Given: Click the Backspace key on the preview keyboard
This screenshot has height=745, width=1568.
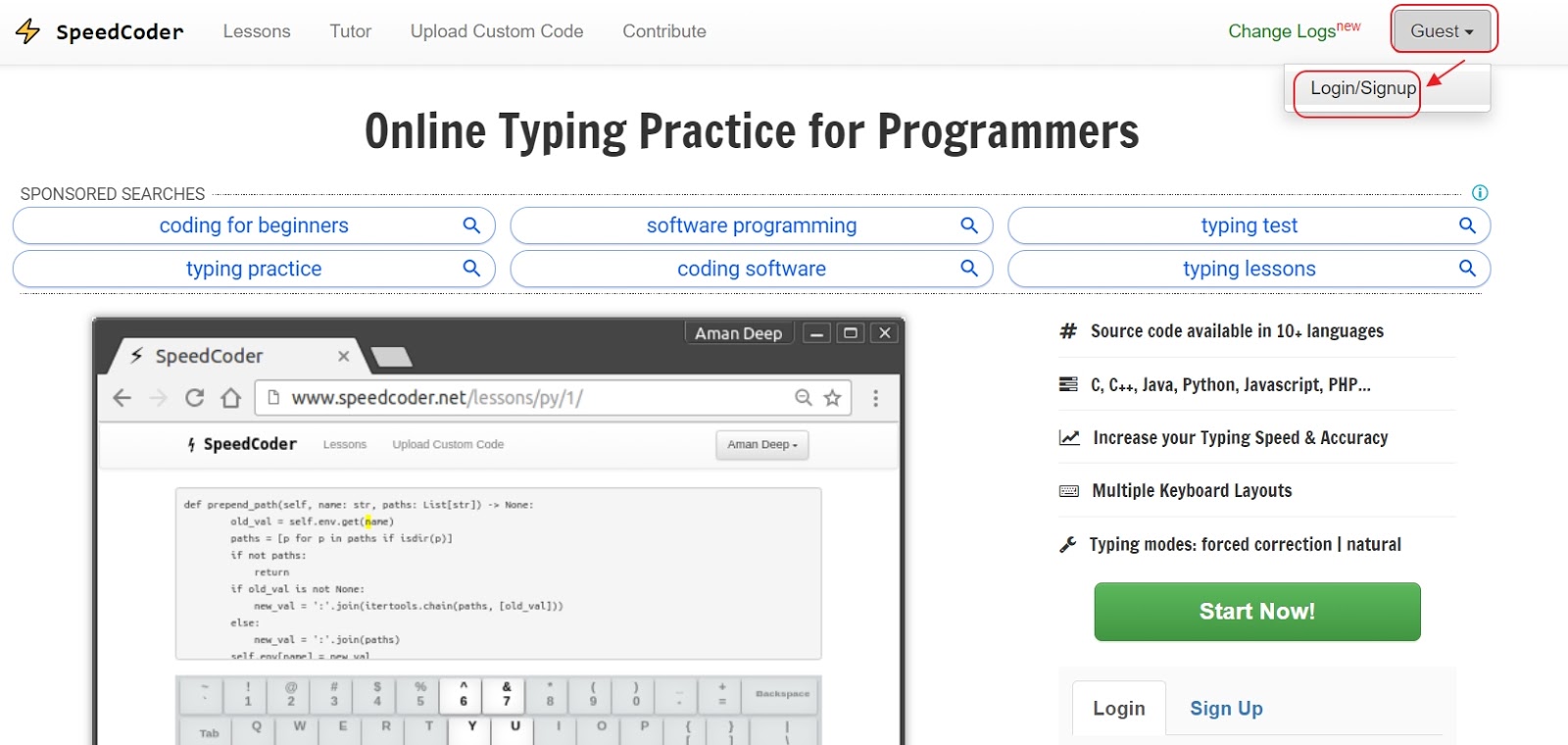Looking at the screenshot, I should [x=782, y=694].
